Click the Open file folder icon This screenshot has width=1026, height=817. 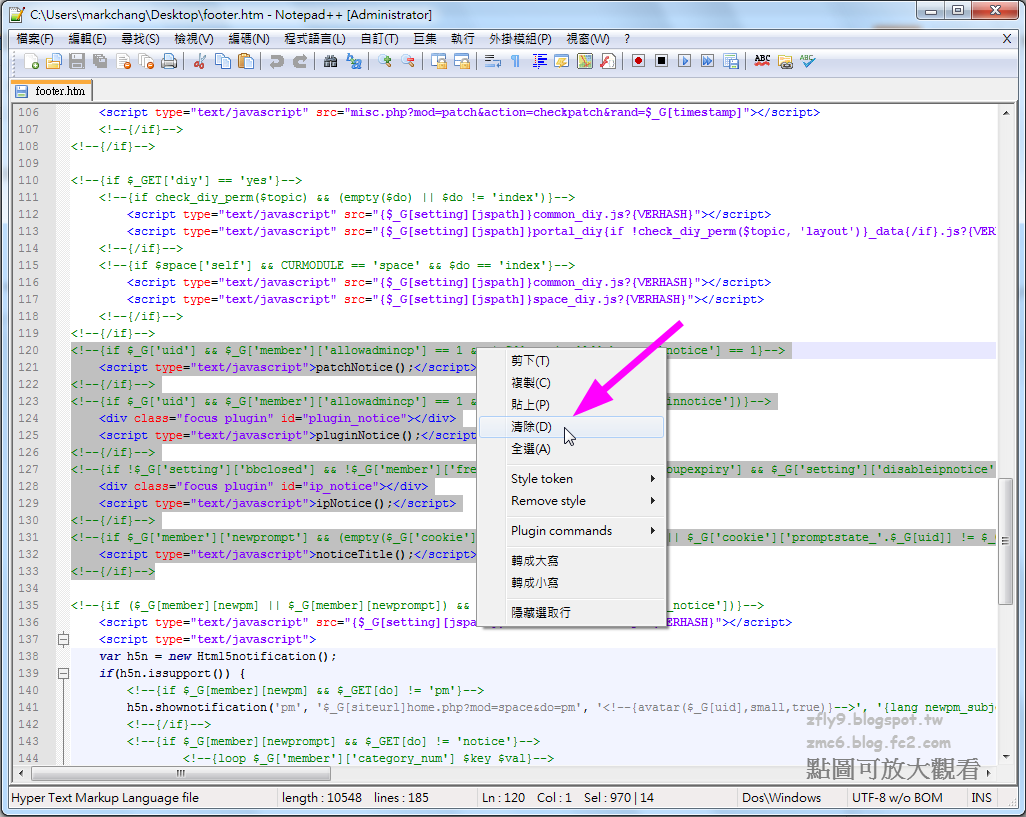click(x=54, y=61)
